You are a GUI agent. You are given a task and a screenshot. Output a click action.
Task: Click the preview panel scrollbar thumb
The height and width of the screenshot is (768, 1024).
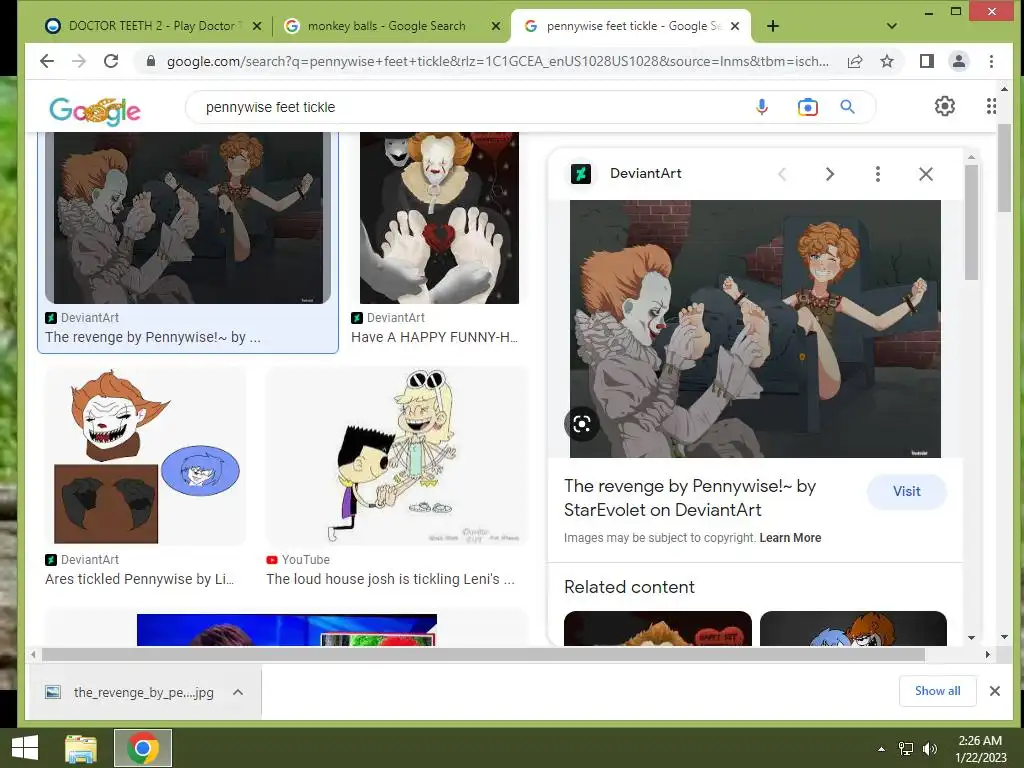click(971, 222)
